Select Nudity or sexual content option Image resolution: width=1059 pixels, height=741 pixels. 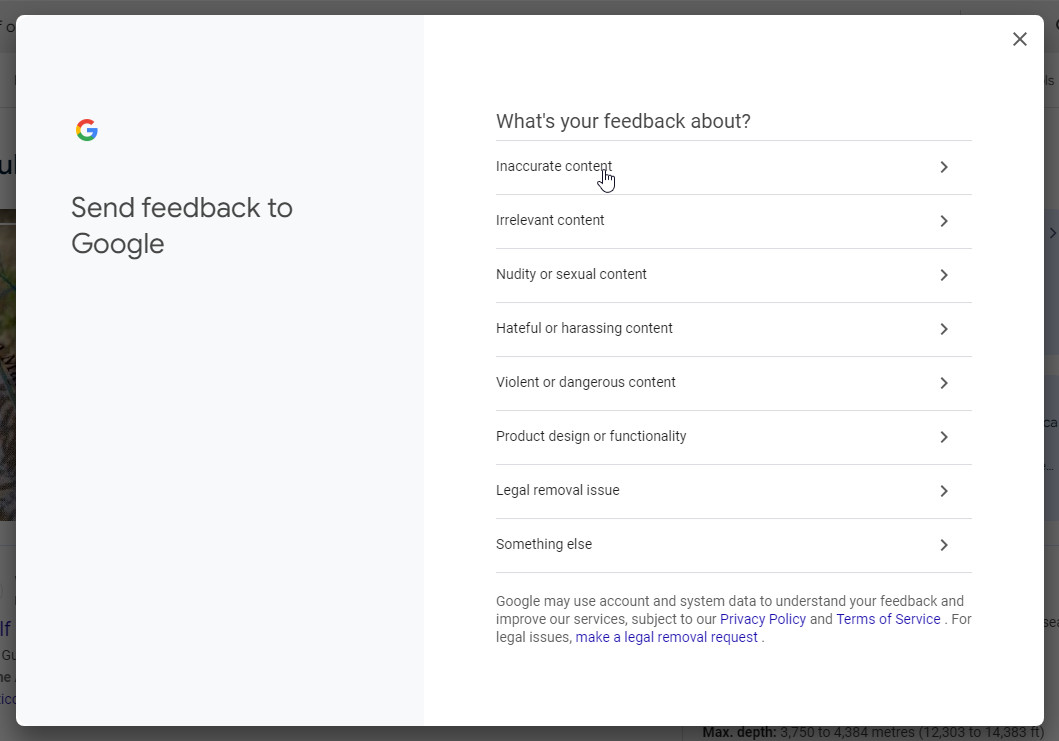(x=571, y=275)
